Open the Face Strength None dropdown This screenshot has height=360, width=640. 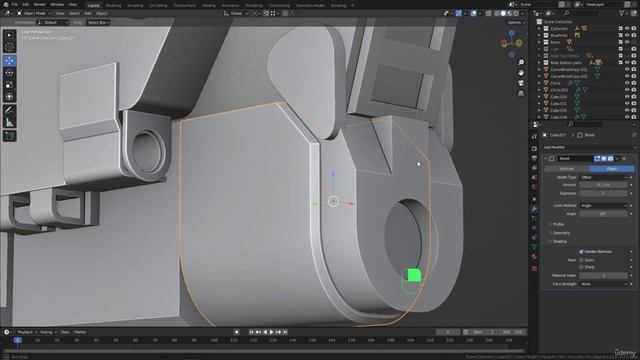604,284
